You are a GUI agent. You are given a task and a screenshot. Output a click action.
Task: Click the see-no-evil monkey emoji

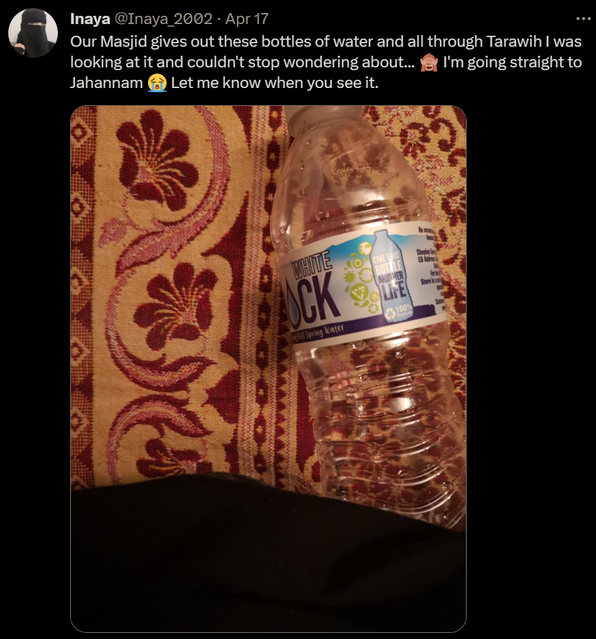429,62
